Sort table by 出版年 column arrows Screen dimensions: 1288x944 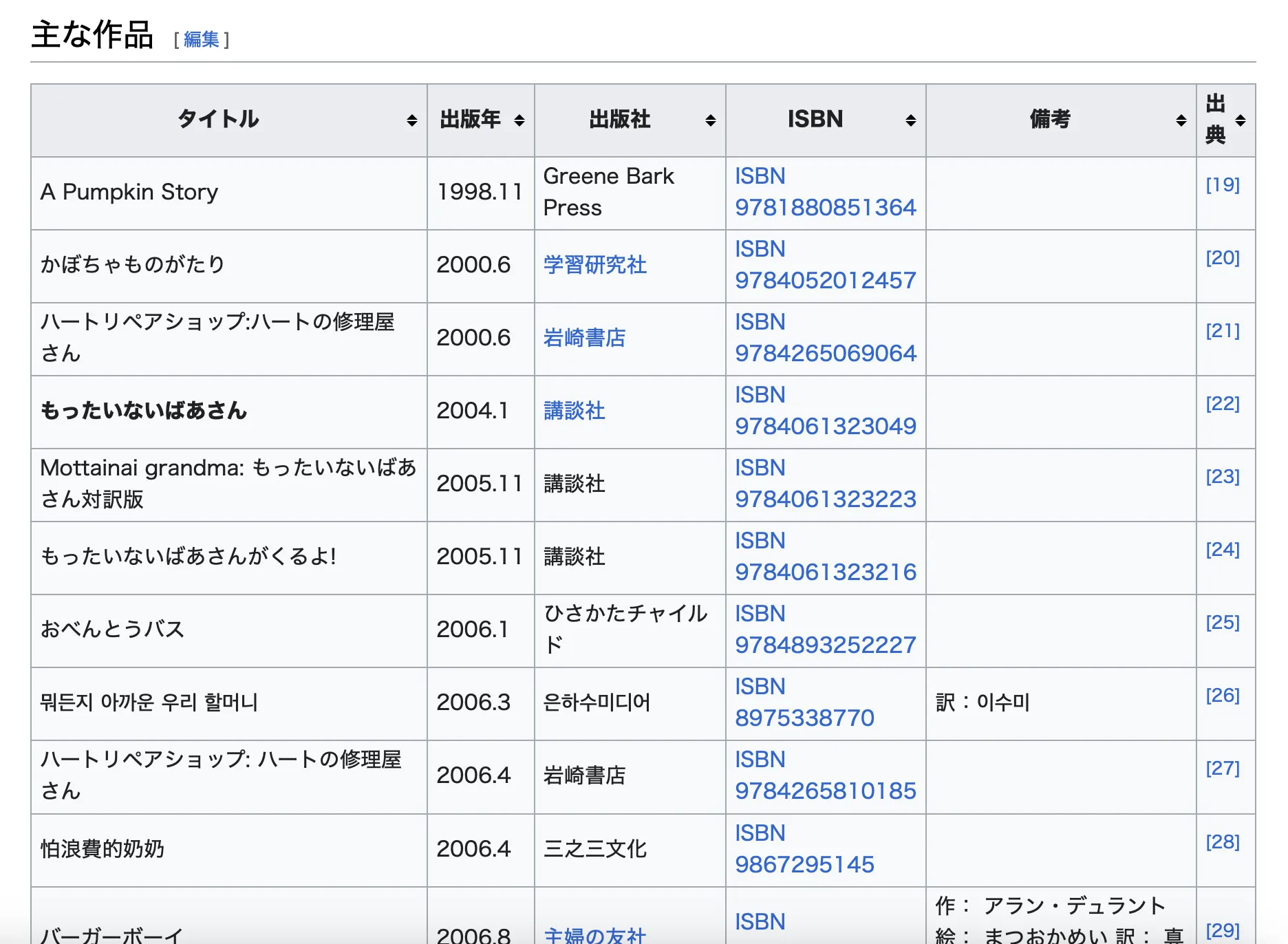tap(519, 120)
